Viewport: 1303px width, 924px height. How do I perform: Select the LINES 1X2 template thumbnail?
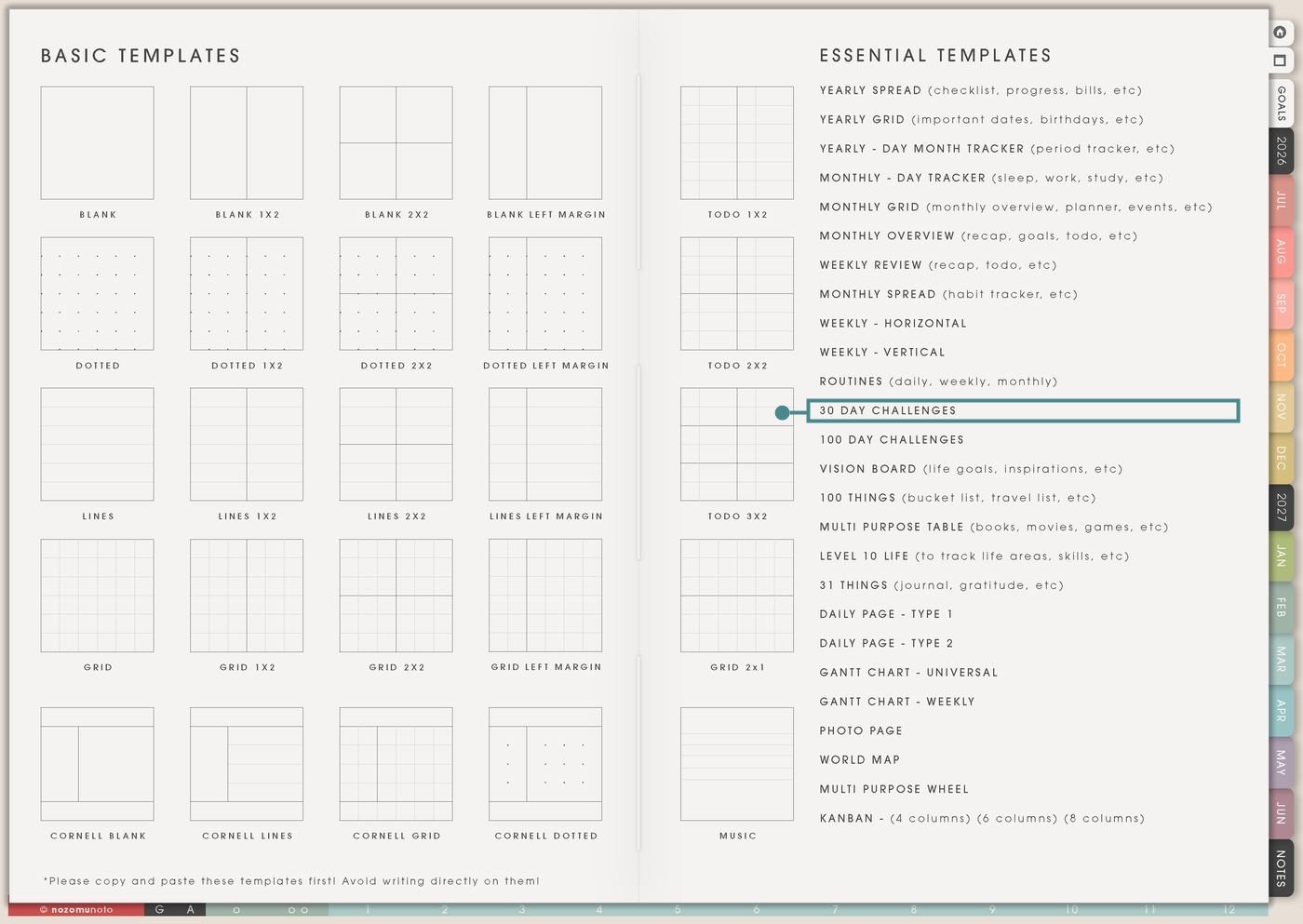point(247,445)
